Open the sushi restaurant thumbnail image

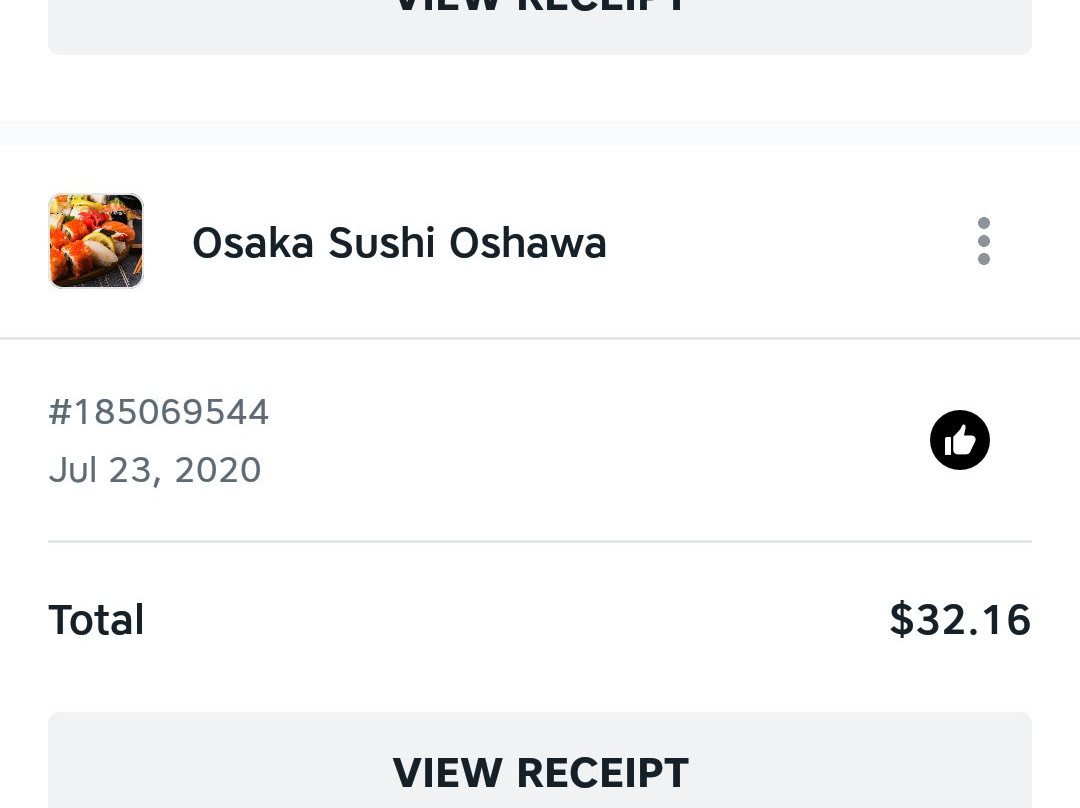tap(96, 240)
